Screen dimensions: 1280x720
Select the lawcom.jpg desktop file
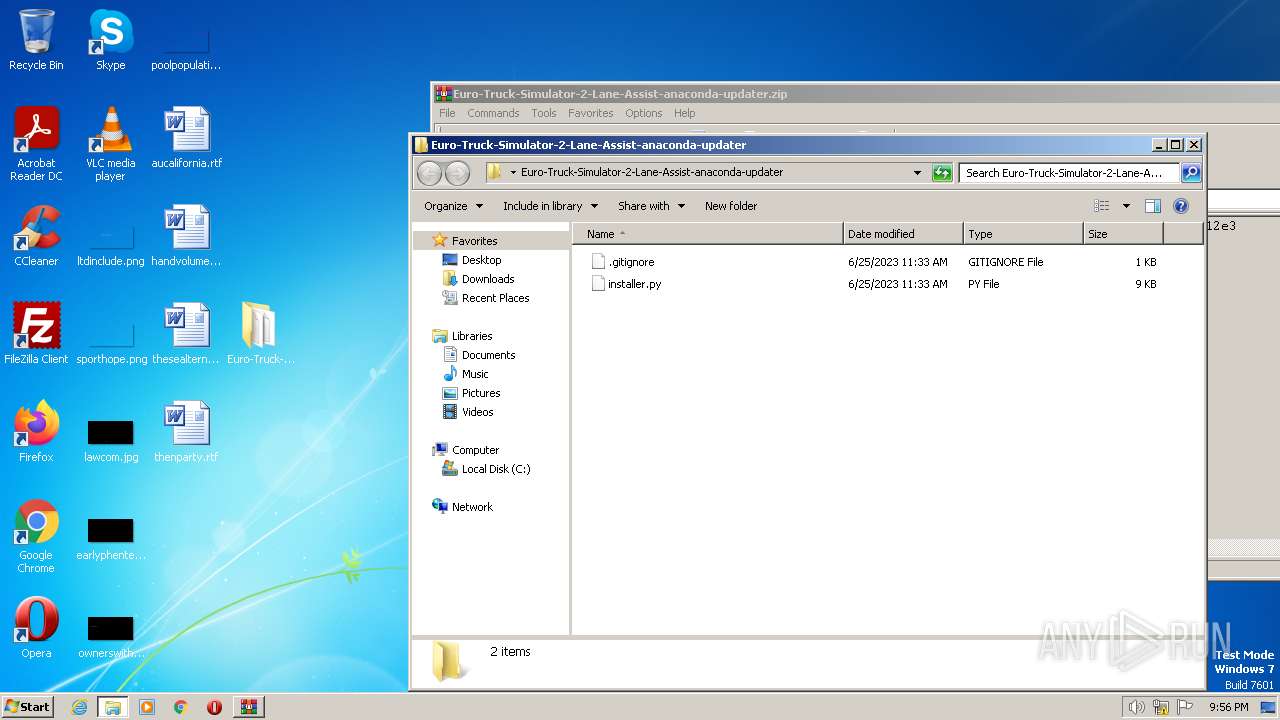click(110, 440)
